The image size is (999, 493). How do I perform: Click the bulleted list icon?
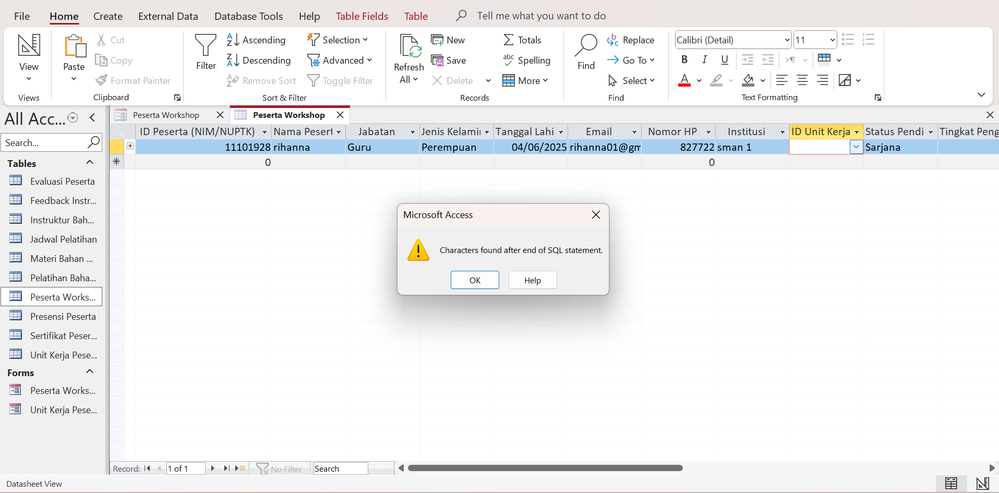[x=847, y=40]
